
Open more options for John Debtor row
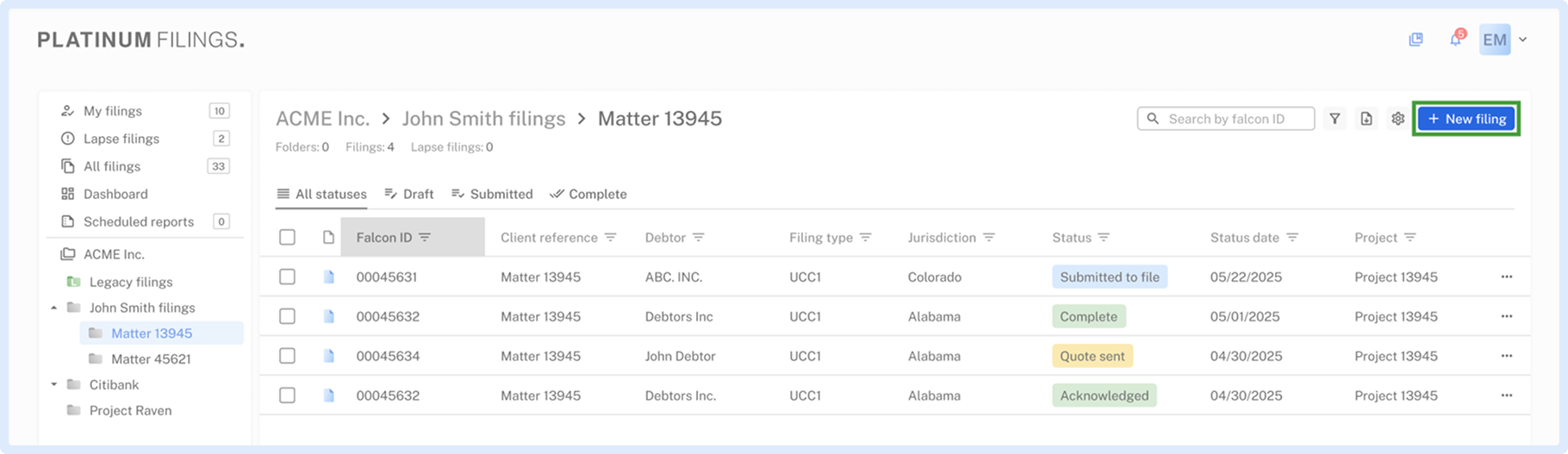click(x=1506, y=356)
